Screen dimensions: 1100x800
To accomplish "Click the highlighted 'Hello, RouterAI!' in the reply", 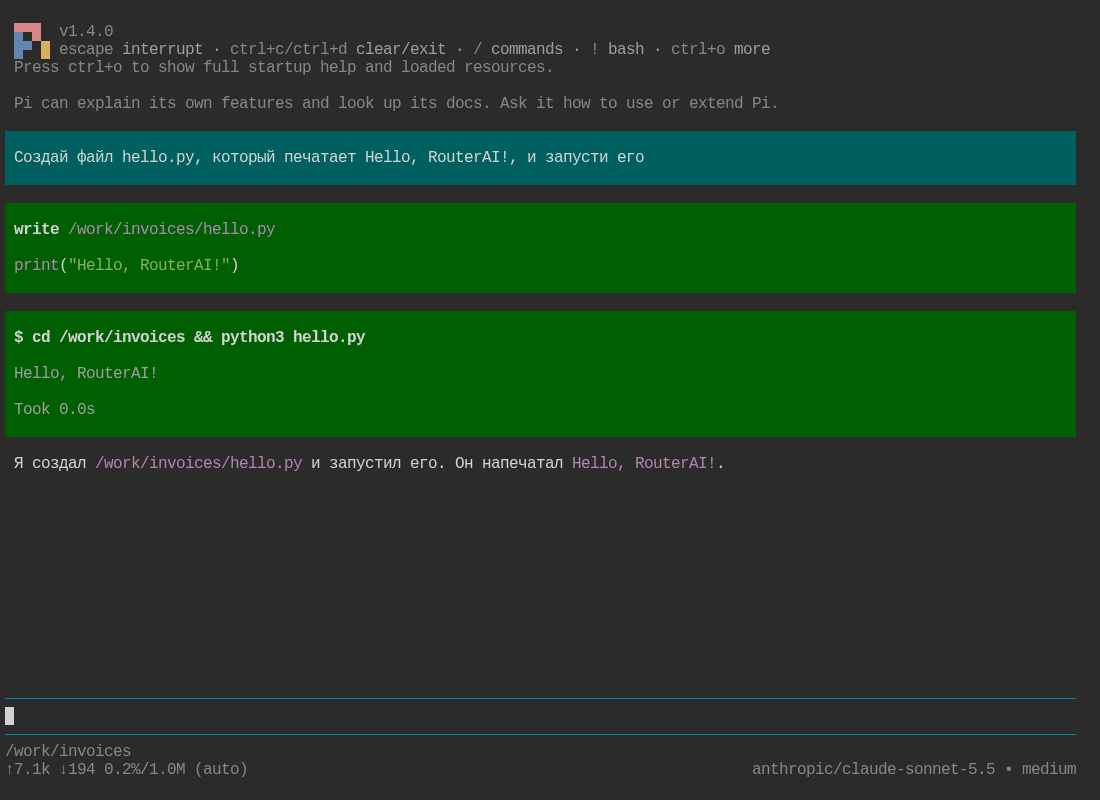I will 643,463.
